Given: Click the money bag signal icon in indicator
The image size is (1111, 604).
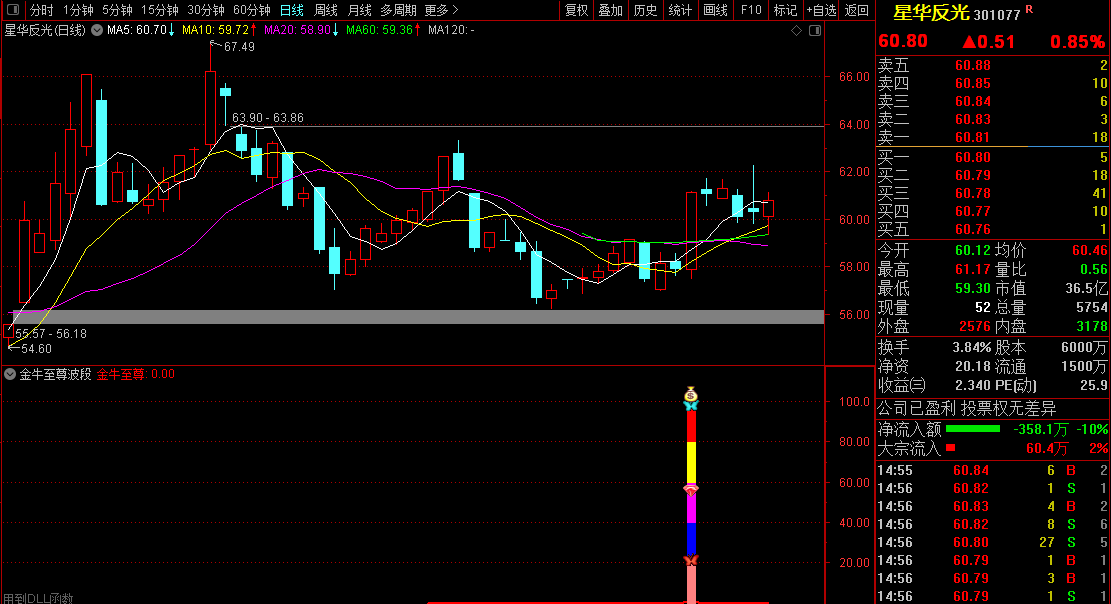Looking at the screenshot, I should coord(691,394).
